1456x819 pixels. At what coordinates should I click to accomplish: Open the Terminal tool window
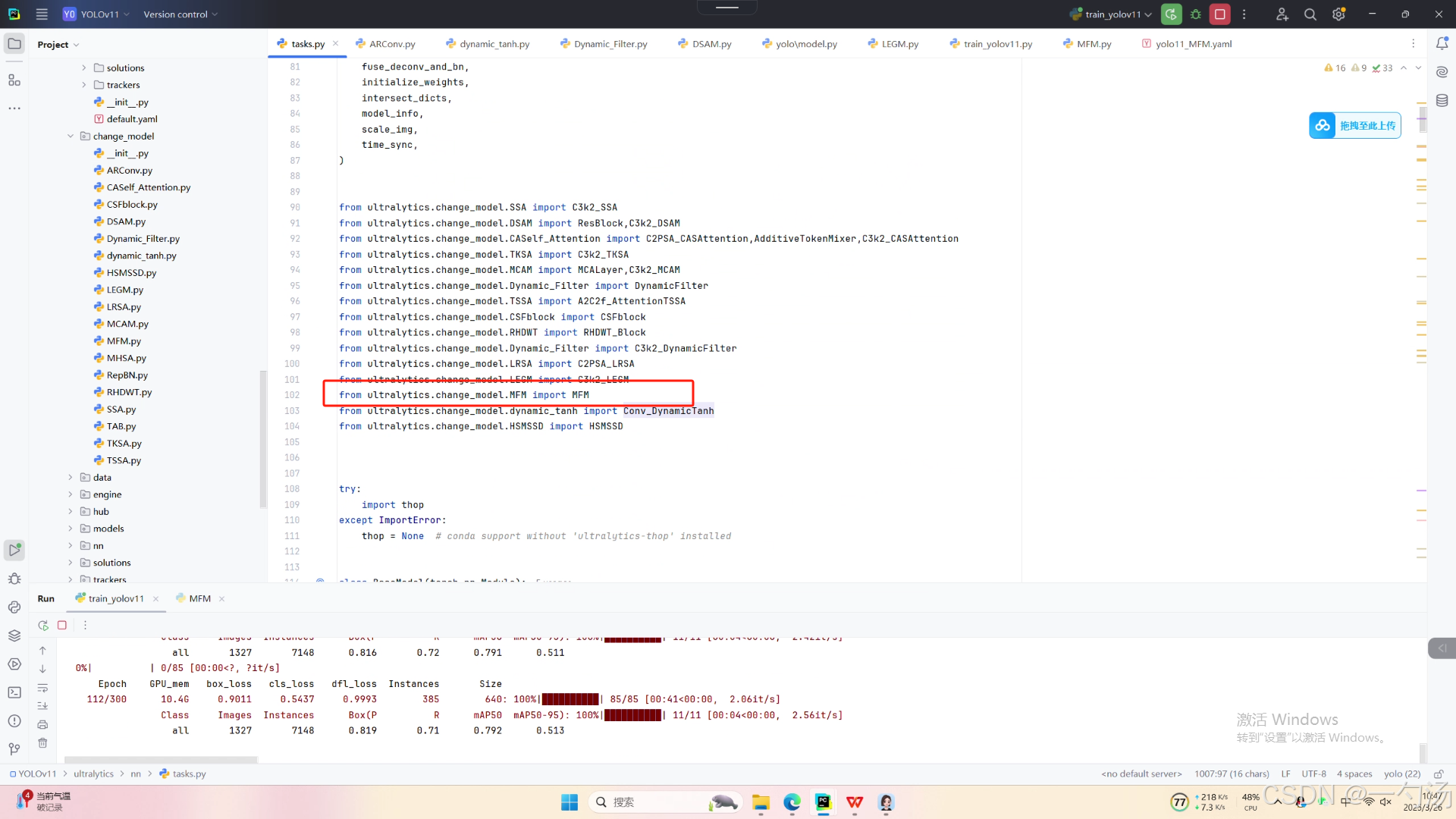14,692
